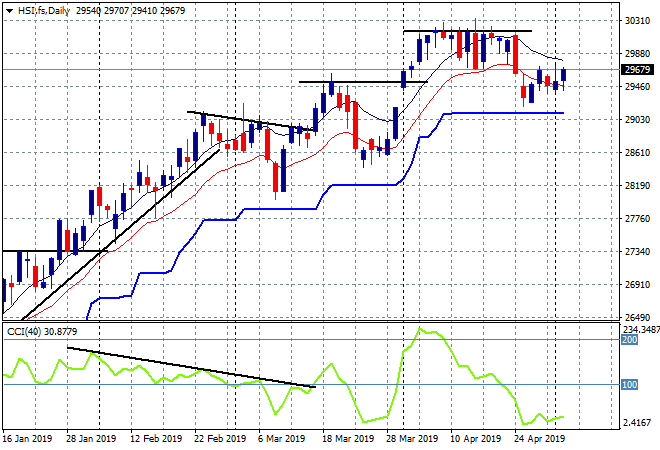Select the CCI(40) indicator label
The width and height of the screenshot is (660, 450).
tap(24, 332)
